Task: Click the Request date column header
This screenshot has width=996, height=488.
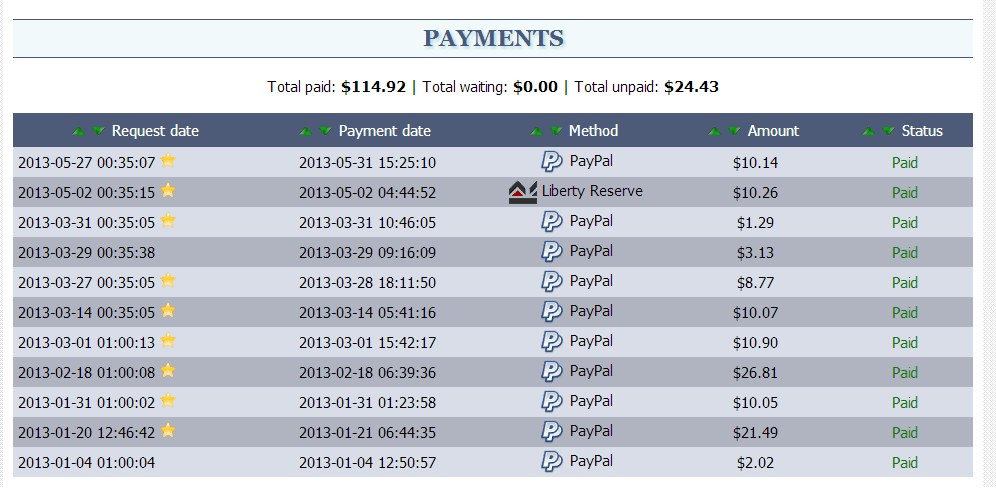Action: (155, 131)
